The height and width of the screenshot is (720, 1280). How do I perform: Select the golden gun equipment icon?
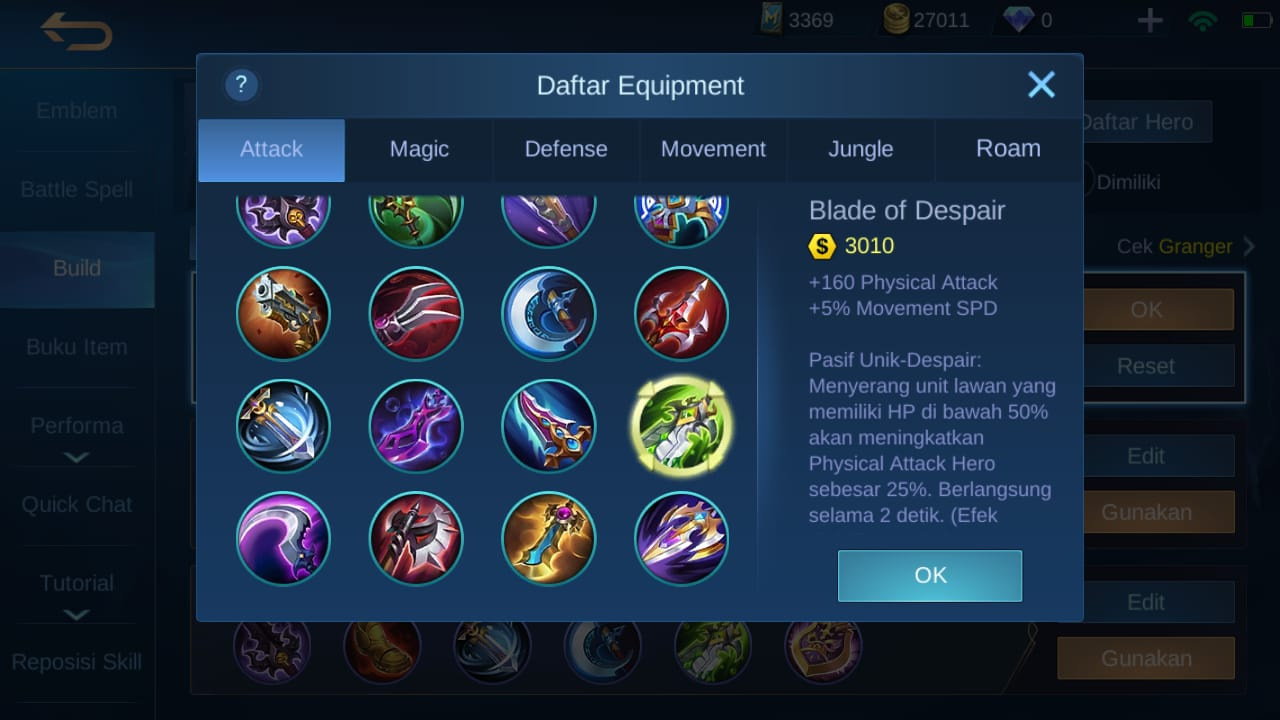tap(284, 313)
